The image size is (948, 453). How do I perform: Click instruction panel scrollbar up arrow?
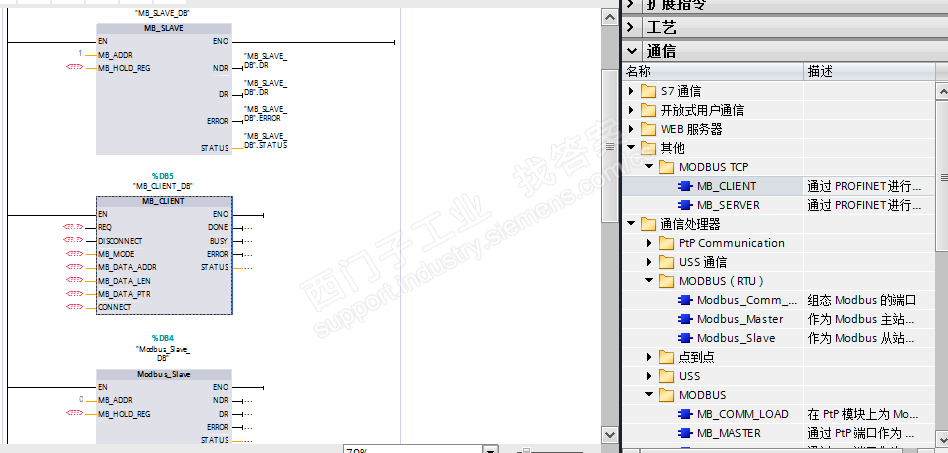(942, 91)
